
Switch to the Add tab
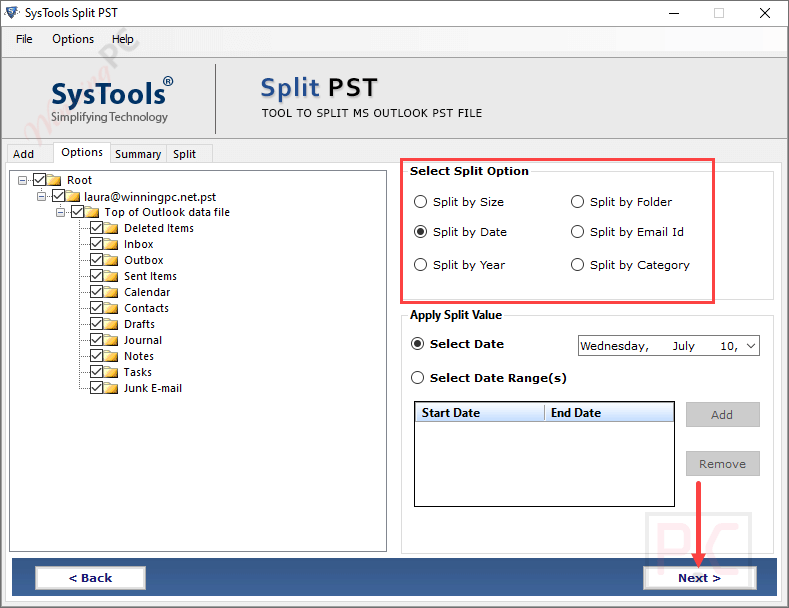tap(30, 154)
